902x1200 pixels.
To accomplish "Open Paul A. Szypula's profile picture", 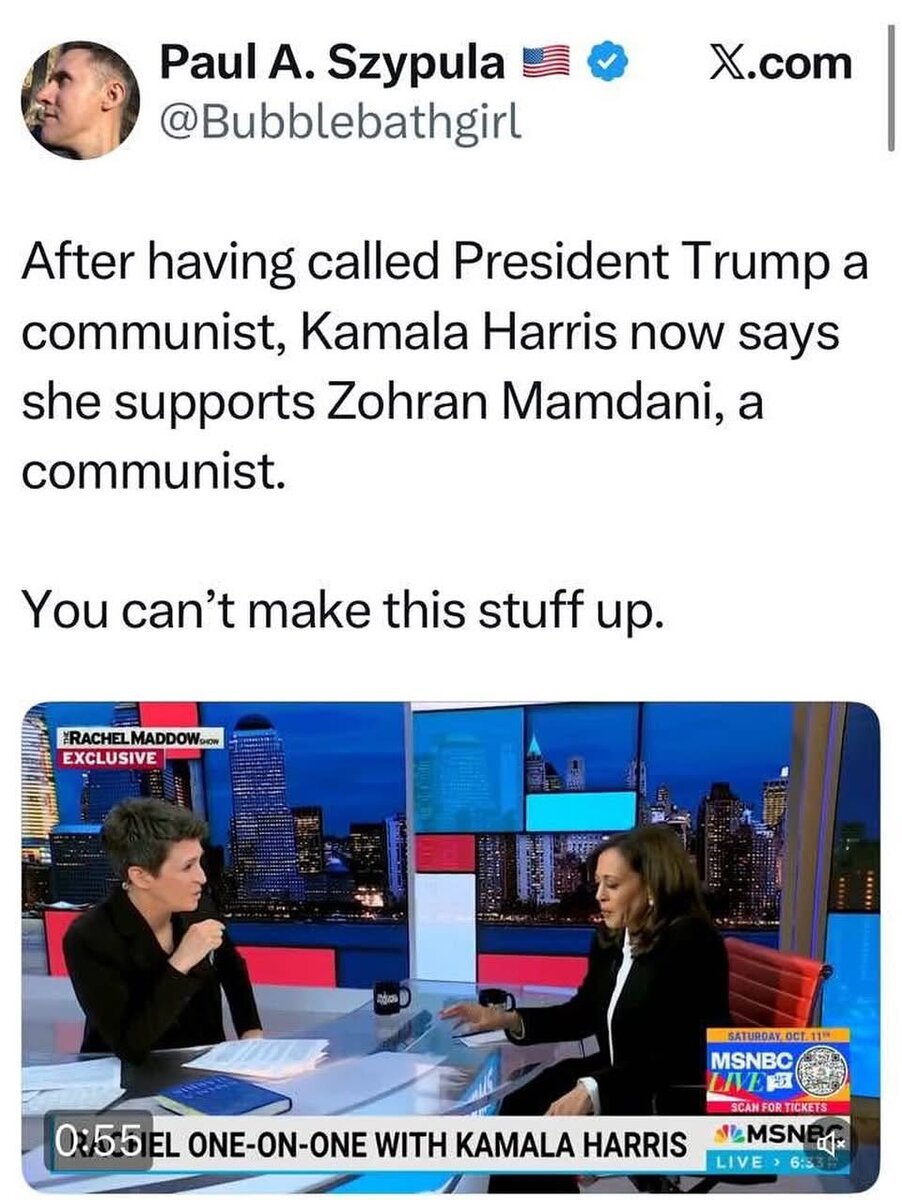I will pyautogui.click(x=80, y=99).
